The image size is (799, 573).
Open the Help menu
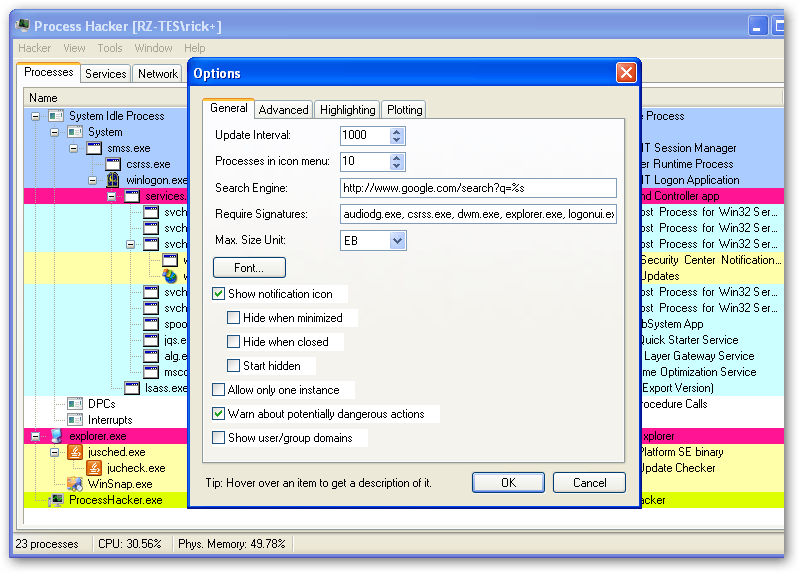point(195,48)
